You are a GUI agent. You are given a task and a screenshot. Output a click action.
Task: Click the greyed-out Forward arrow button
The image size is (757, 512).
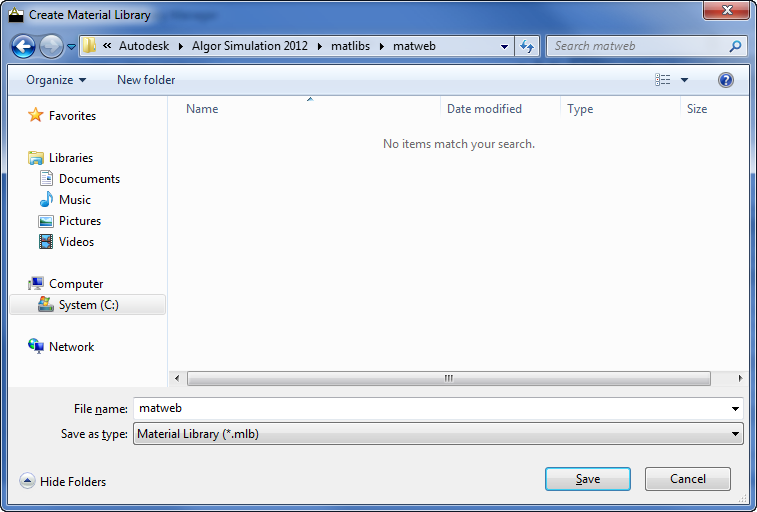click(51, 46)
